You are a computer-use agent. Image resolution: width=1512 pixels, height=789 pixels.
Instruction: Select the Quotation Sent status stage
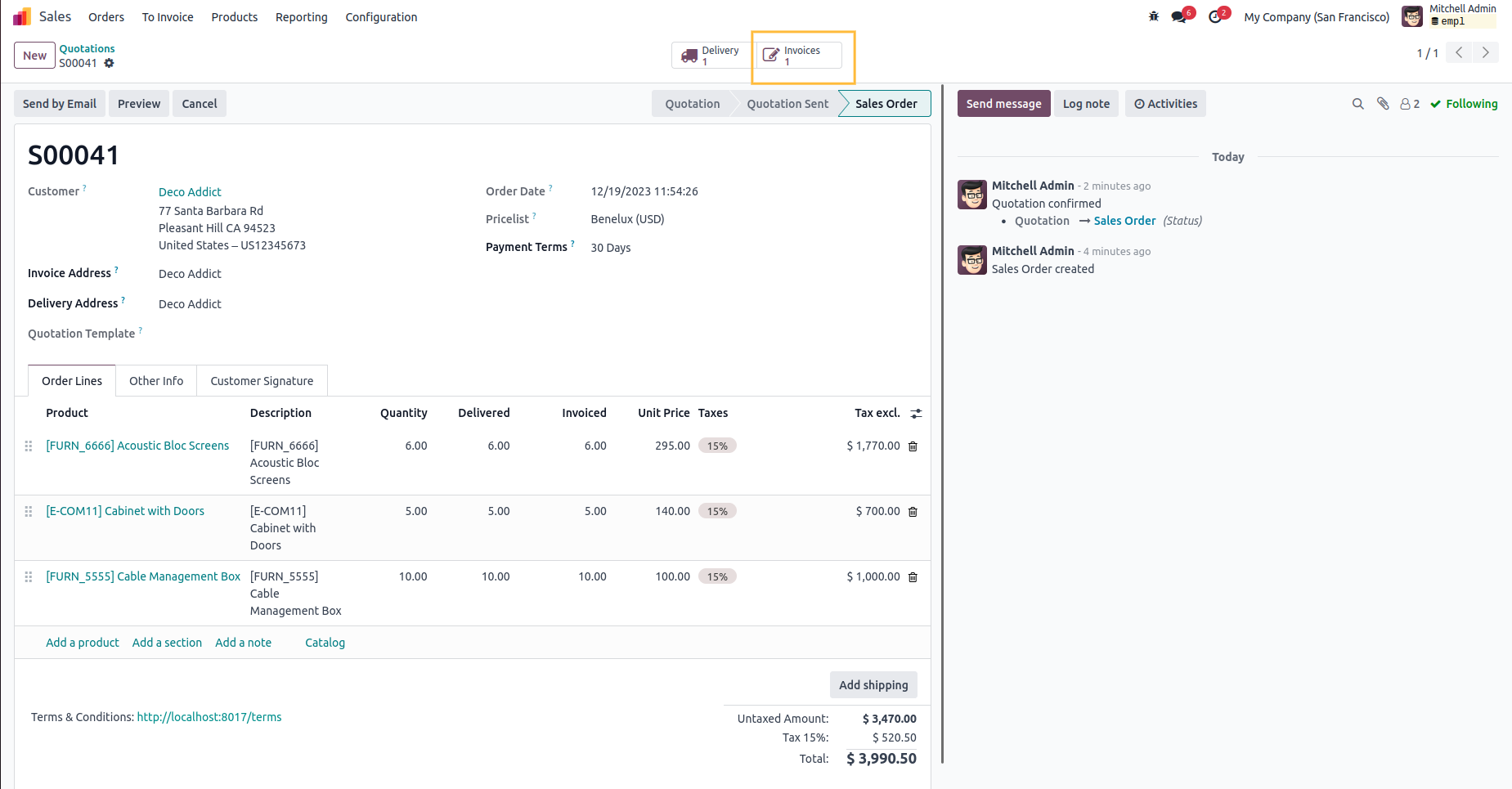tap(787, 104)
